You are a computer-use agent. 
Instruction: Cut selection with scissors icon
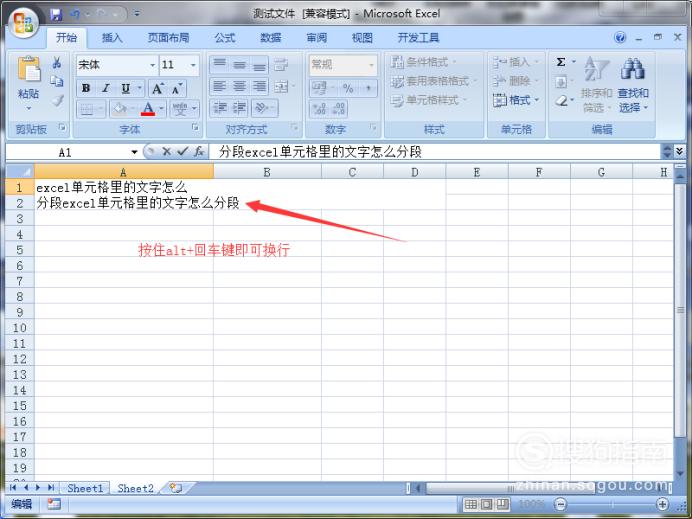56,63
